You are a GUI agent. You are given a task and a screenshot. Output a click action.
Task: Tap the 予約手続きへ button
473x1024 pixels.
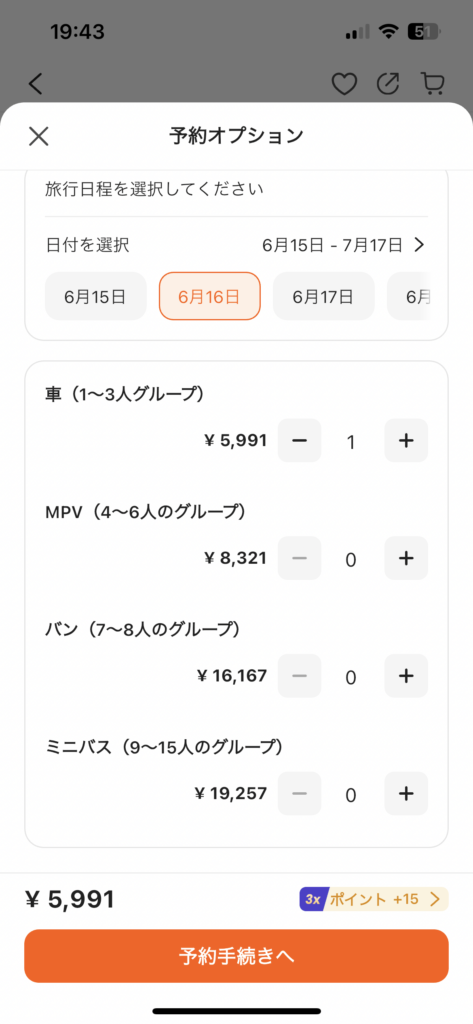tap(236, 956)
